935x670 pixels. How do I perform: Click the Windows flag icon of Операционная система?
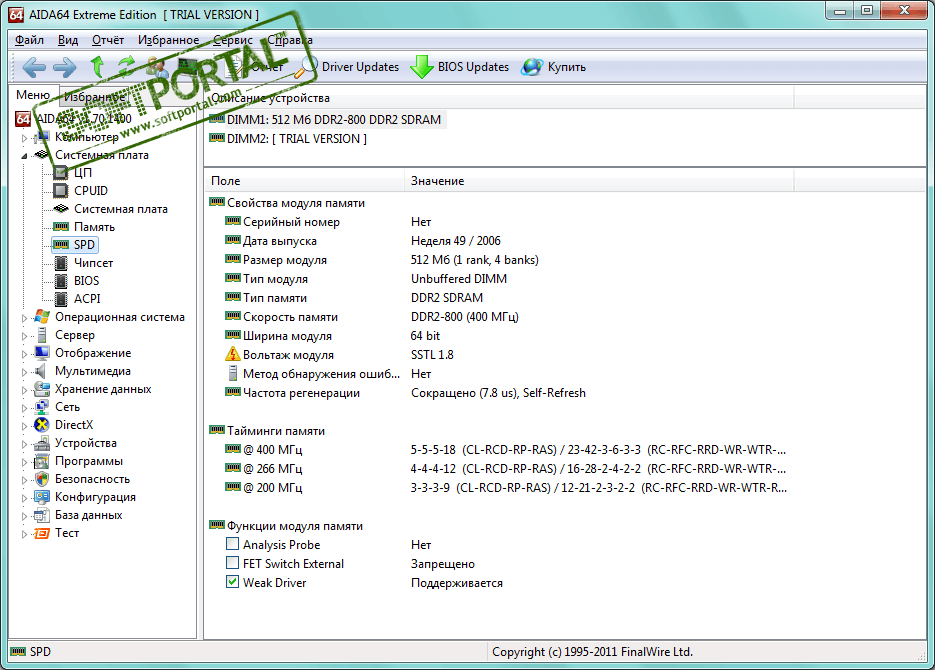pos(42,317)
